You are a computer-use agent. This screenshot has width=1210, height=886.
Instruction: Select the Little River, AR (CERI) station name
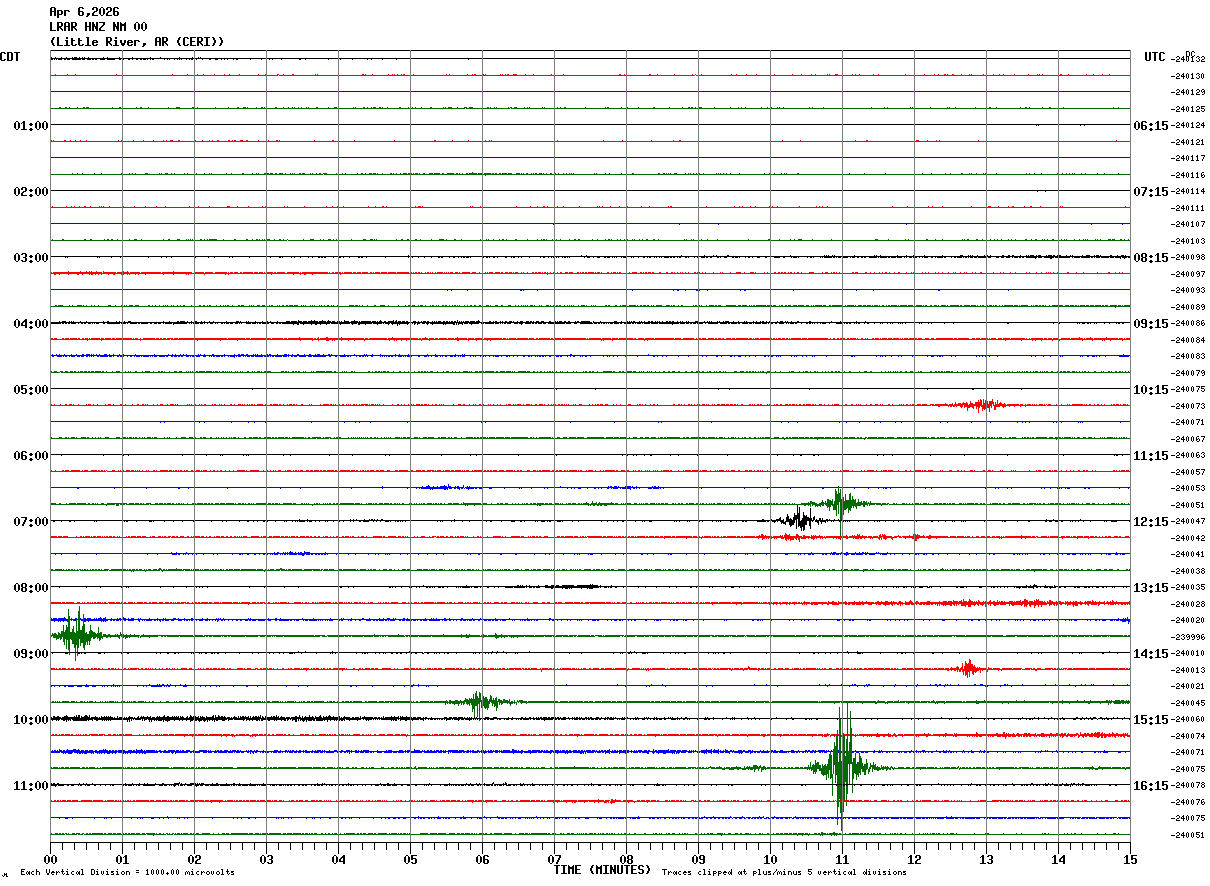[137, 42]
